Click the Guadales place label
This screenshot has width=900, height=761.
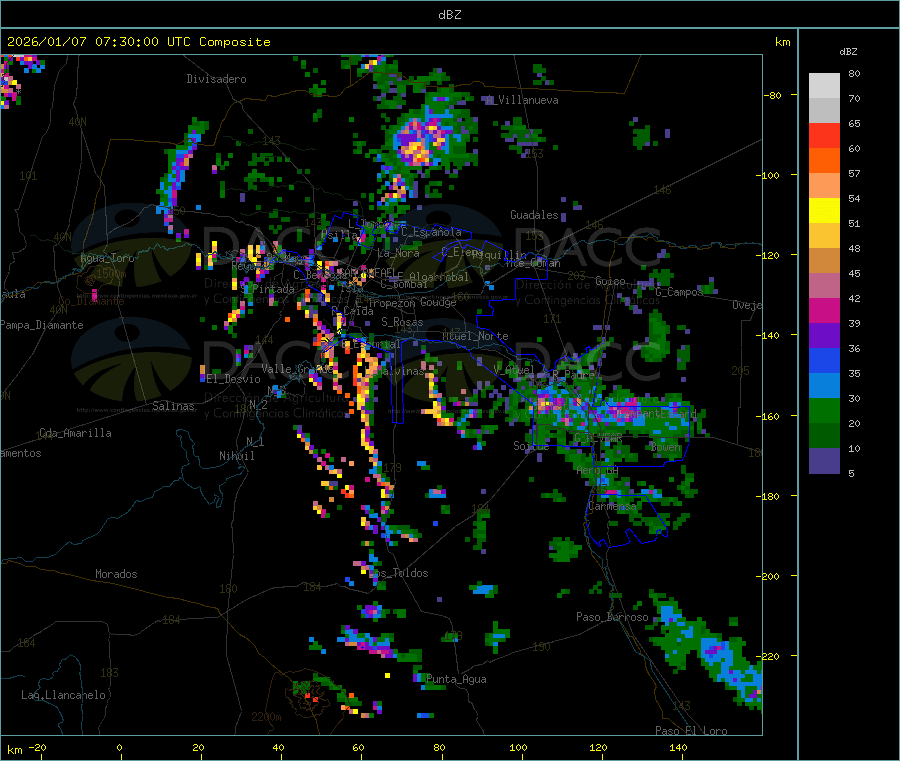click(x=534, y=215)
